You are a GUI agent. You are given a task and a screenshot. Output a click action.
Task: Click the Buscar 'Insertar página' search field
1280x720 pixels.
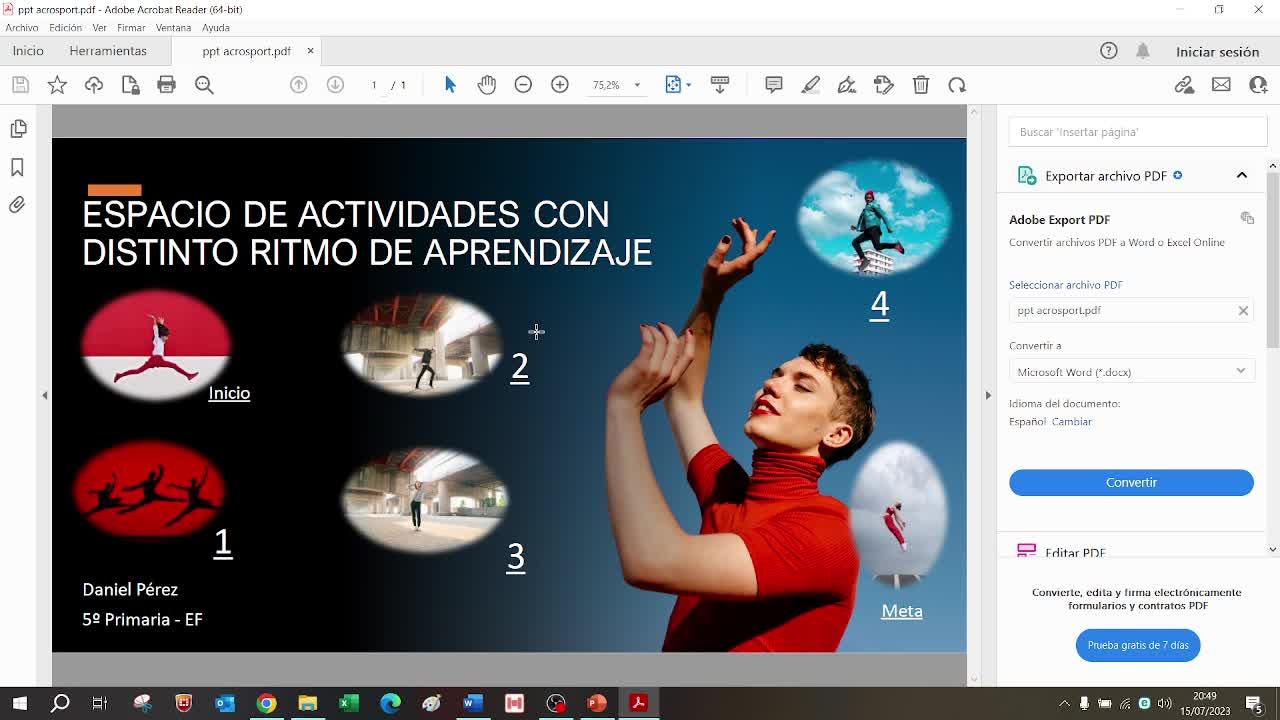click(x=1137, y=132)
